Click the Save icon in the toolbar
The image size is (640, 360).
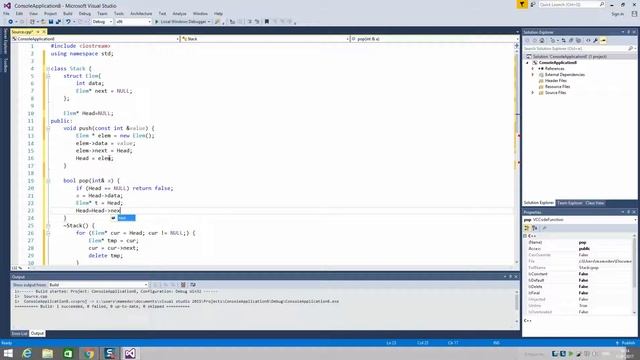[51, 22]
